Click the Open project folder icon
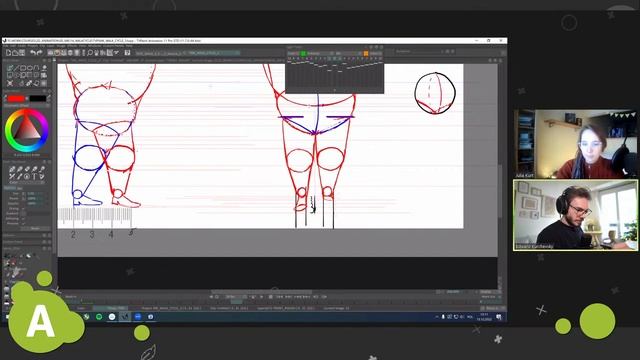640x360 pixels. click(x=15, y=53)
